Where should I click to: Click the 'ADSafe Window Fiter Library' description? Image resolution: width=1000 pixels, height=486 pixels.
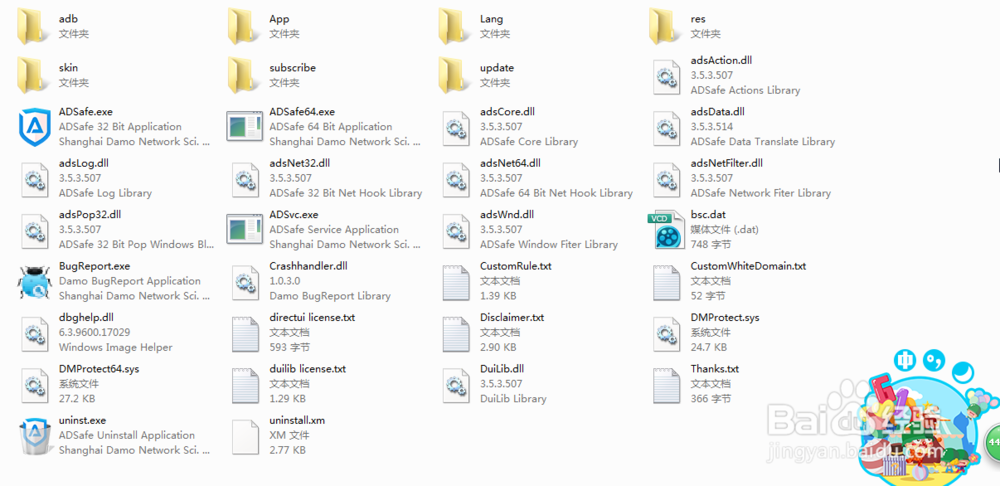coord(548,244)
